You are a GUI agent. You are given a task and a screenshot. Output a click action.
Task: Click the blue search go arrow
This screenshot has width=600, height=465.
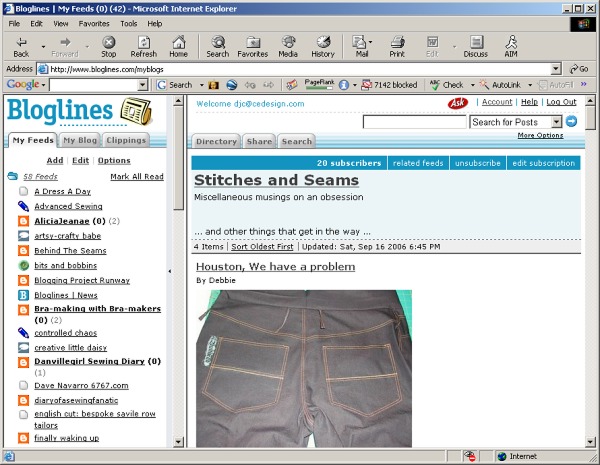tap(572, 122)
